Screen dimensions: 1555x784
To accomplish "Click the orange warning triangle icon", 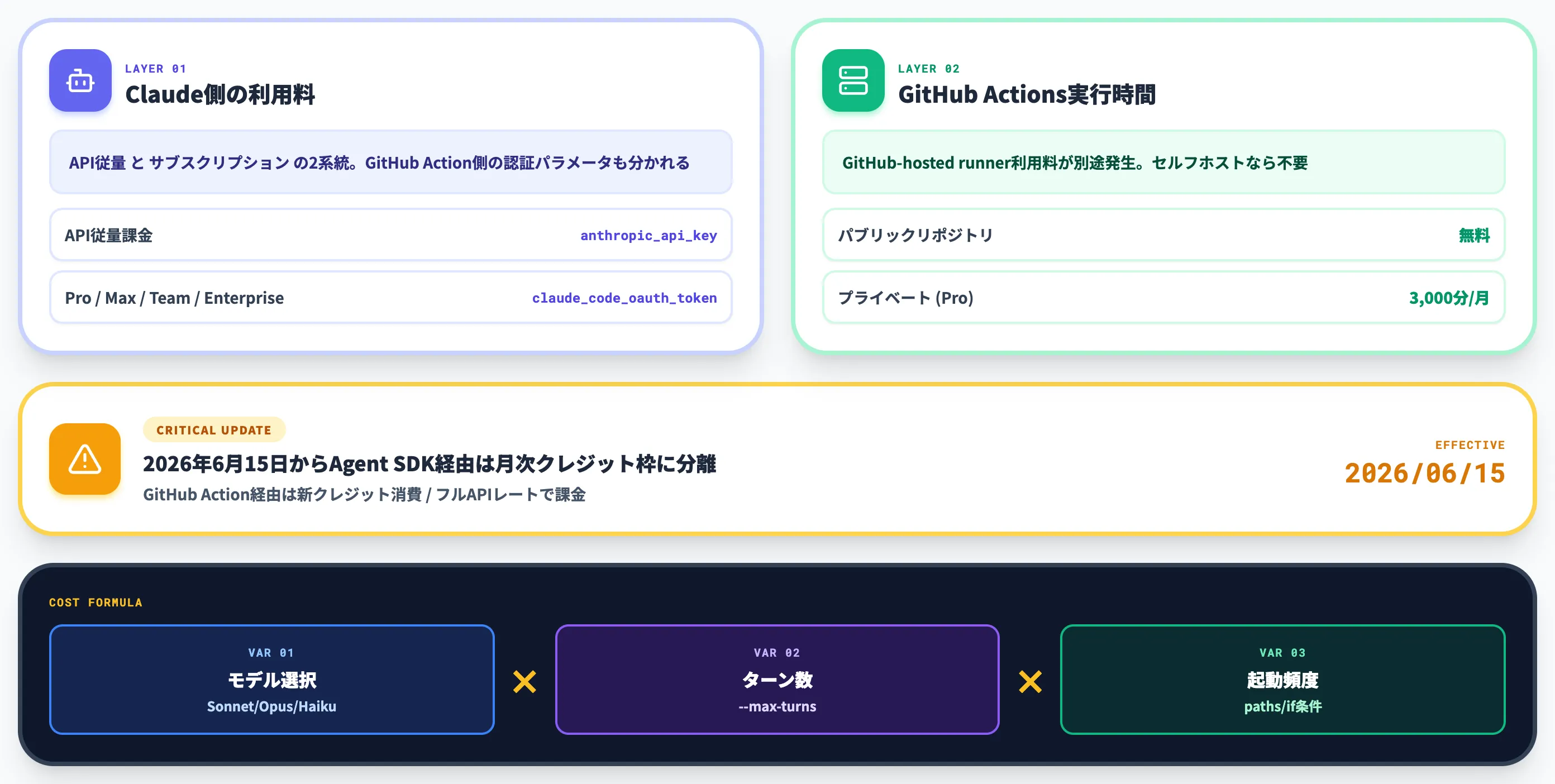I will (85, 458).
